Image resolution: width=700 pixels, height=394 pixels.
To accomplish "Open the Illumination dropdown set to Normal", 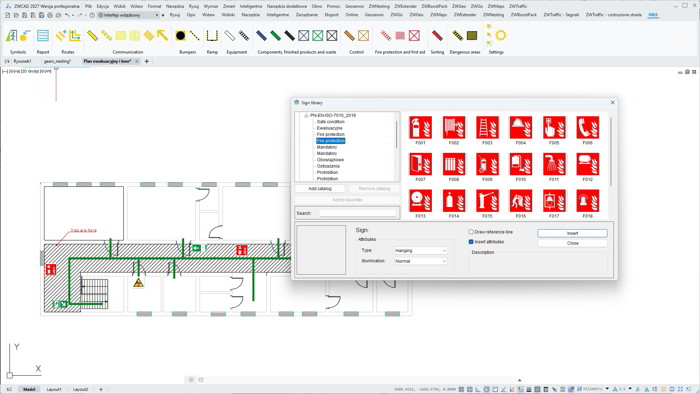I will (x=421, y=261).
